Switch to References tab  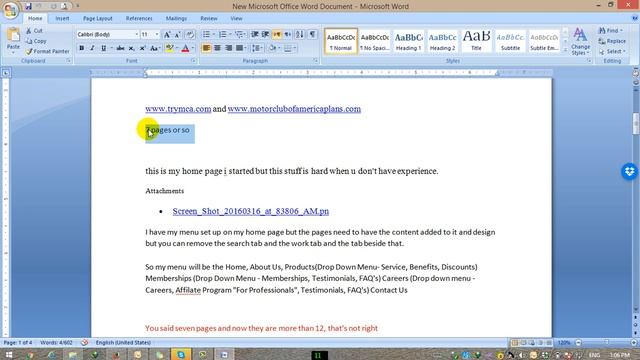(139, 18)
